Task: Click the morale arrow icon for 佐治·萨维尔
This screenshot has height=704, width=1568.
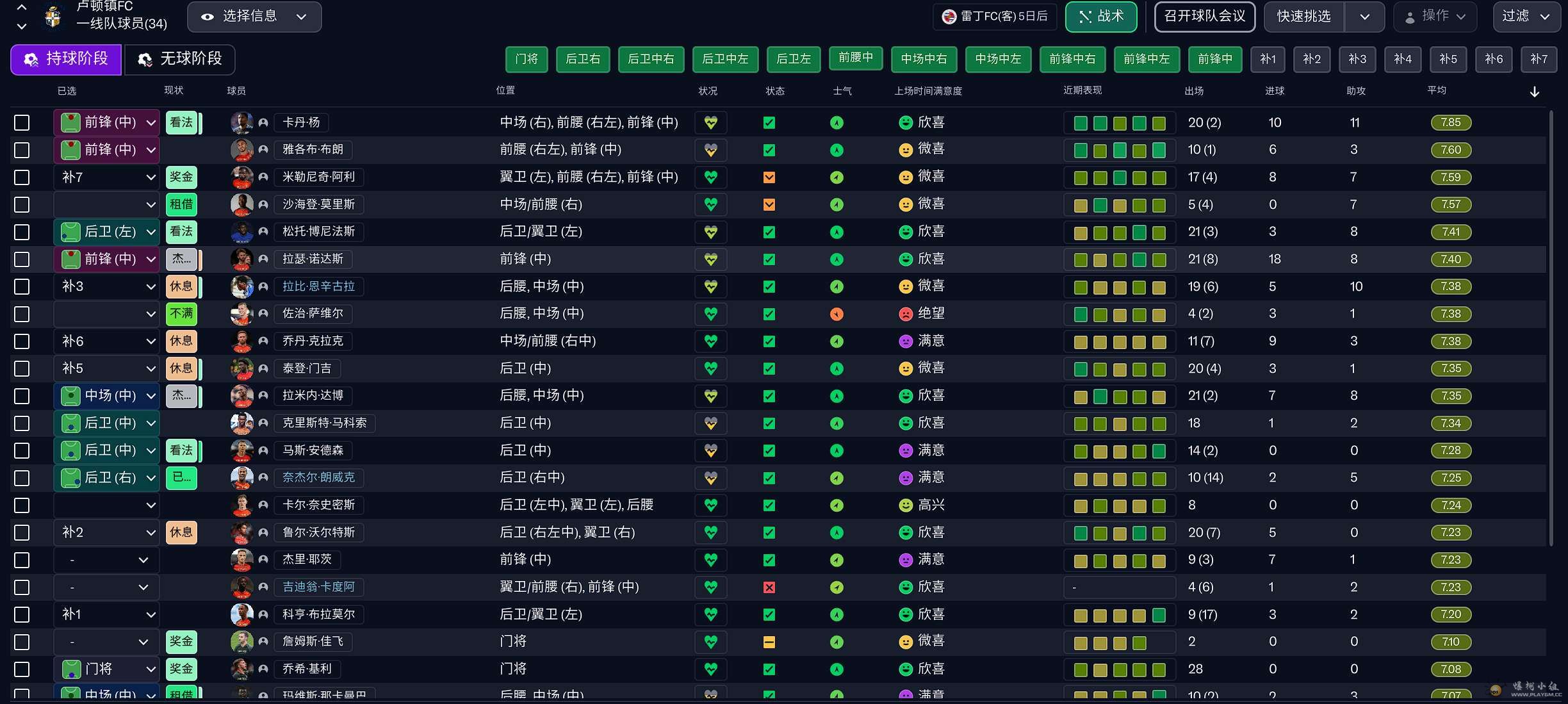Action: pyautogui.click(x=837, y=314)
